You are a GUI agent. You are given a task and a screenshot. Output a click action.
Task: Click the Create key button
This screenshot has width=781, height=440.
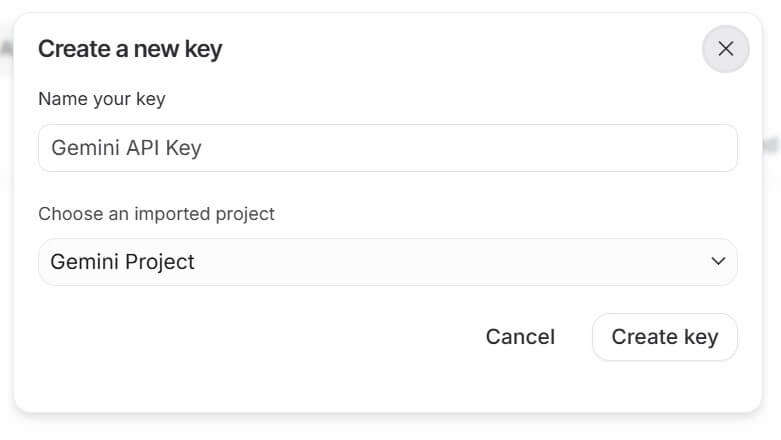point(664,337)
